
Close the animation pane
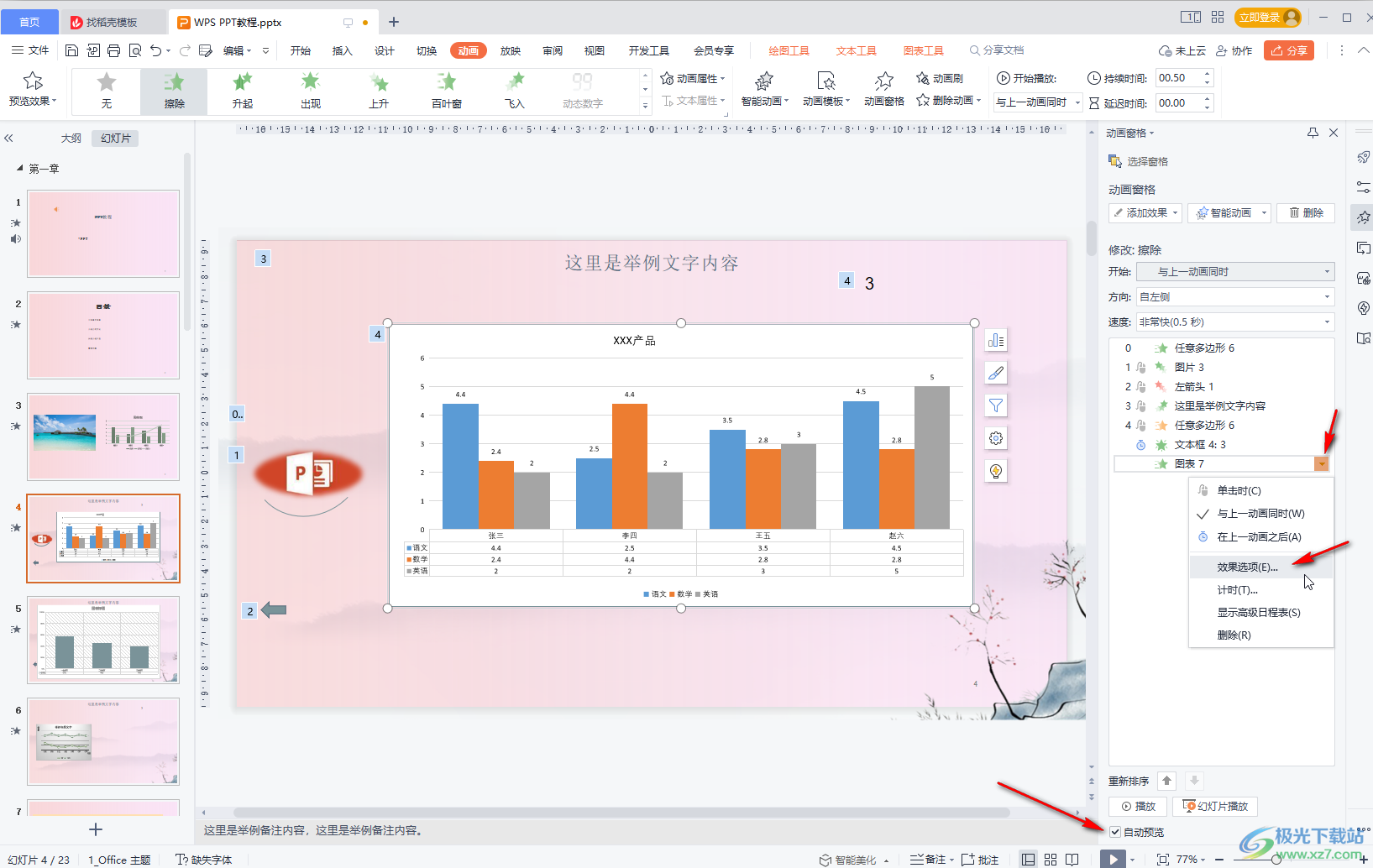[1334, 133]
